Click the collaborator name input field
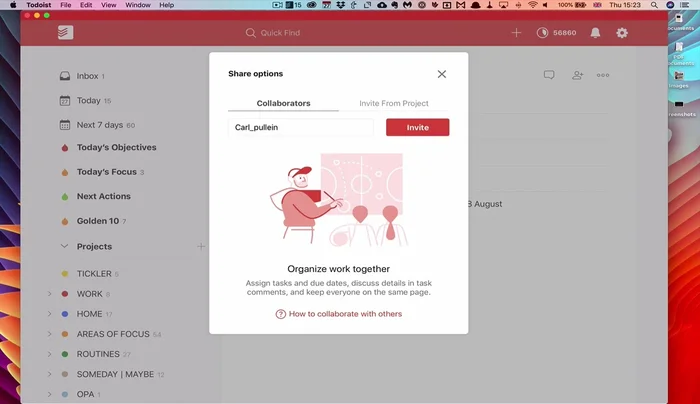 click(301, 127)
